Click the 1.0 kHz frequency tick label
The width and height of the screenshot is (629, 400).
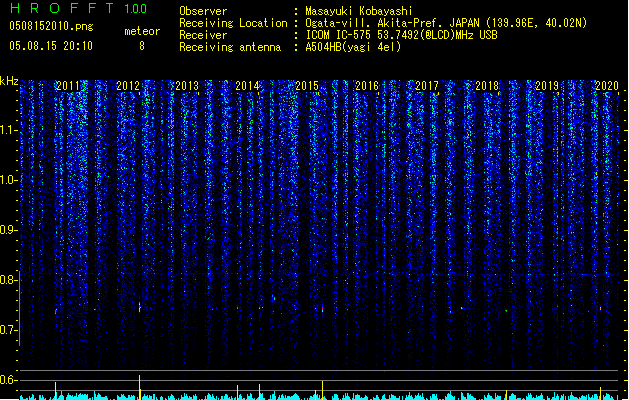click(8, 180)
